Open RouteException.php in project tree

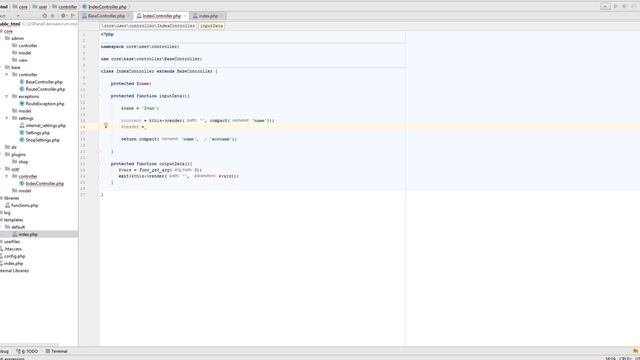point(44,104)
